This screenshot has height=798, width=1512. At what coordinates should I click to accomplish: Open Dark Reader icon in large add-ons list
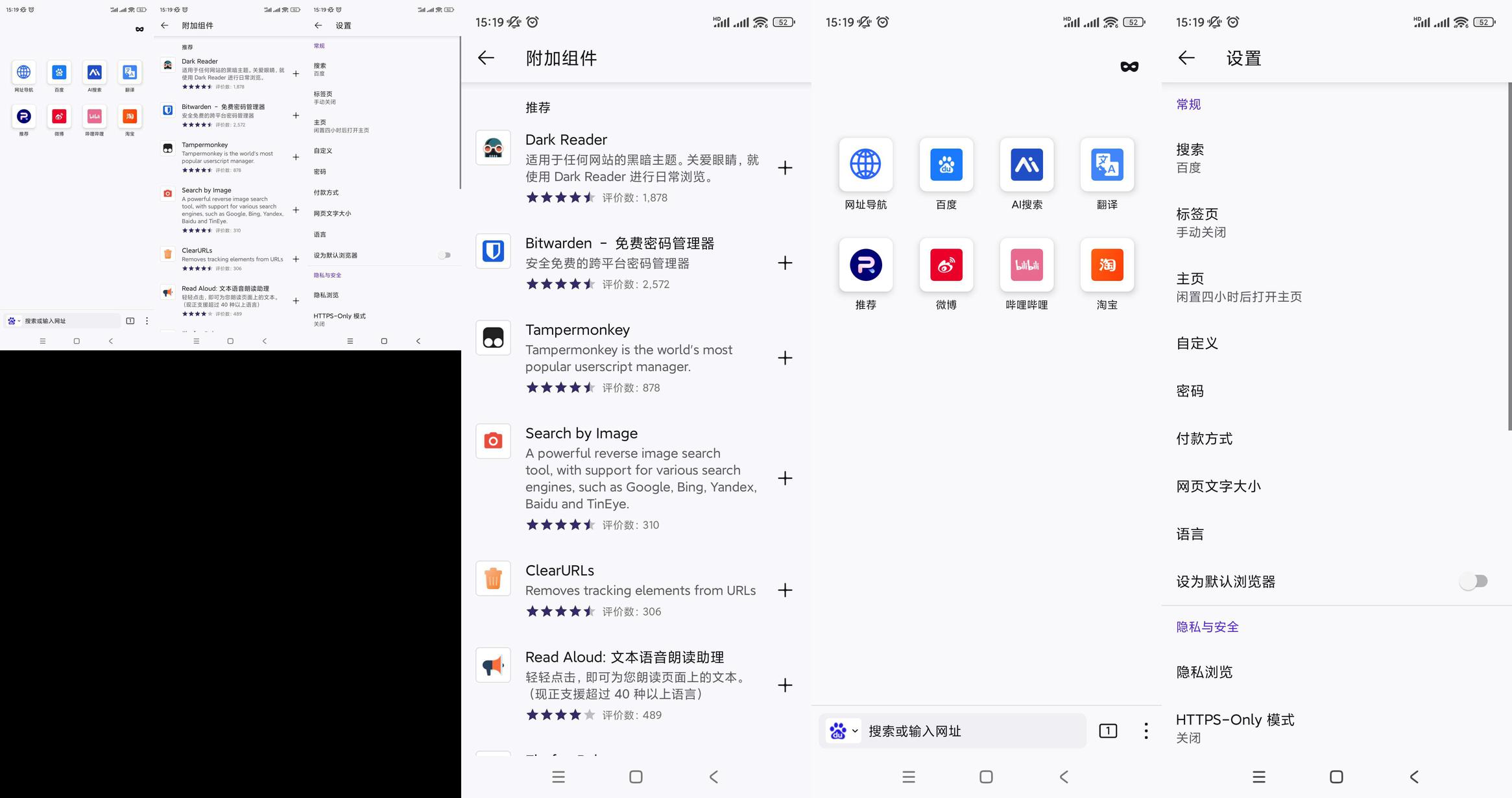tap(493, 148)
